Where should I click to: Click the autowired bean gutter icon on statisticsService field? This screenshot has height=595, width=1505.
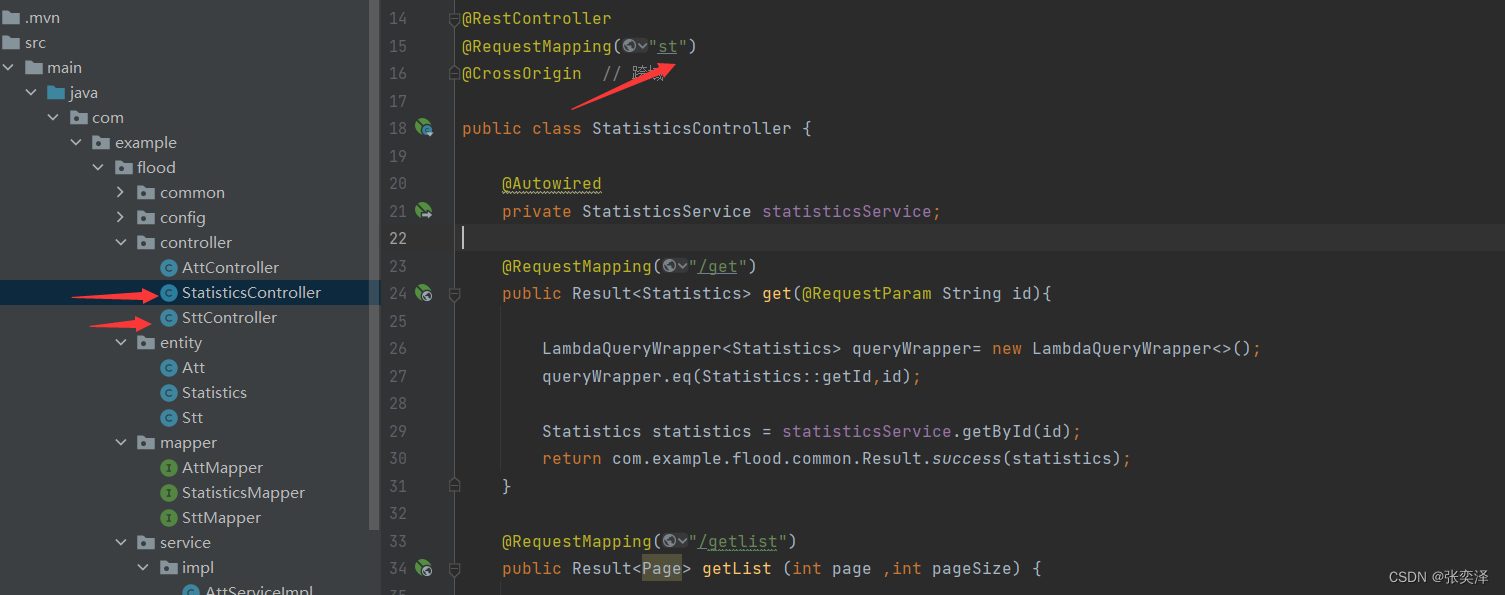424,211
